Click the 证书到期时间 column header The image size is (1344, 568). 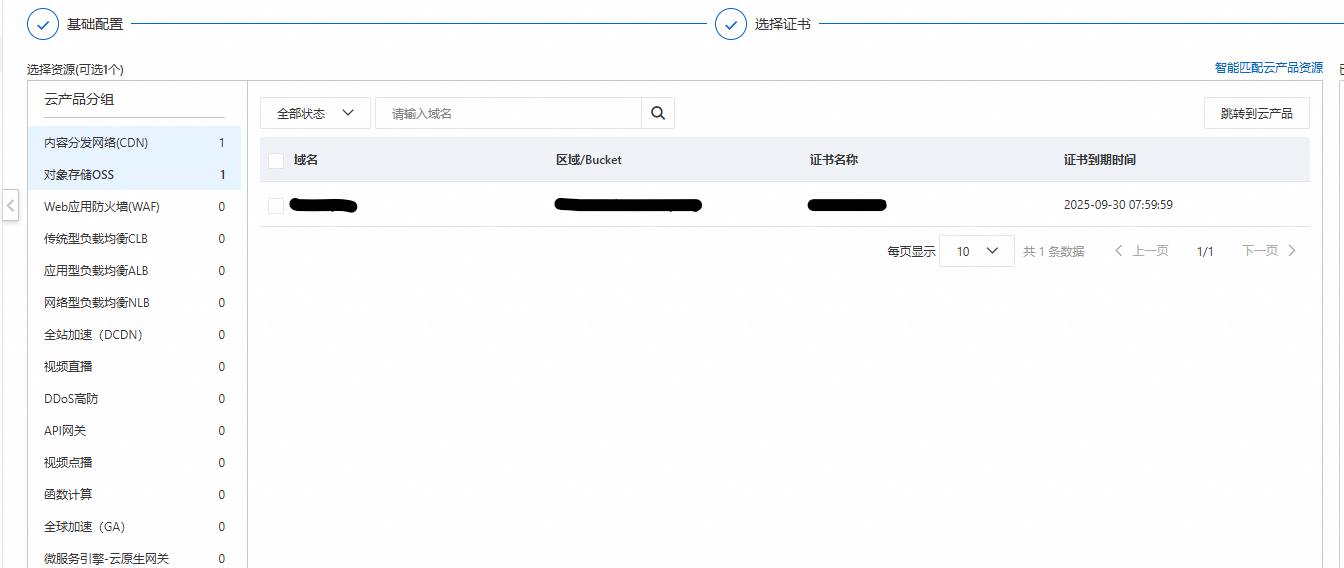click(x=1100, y=160)
